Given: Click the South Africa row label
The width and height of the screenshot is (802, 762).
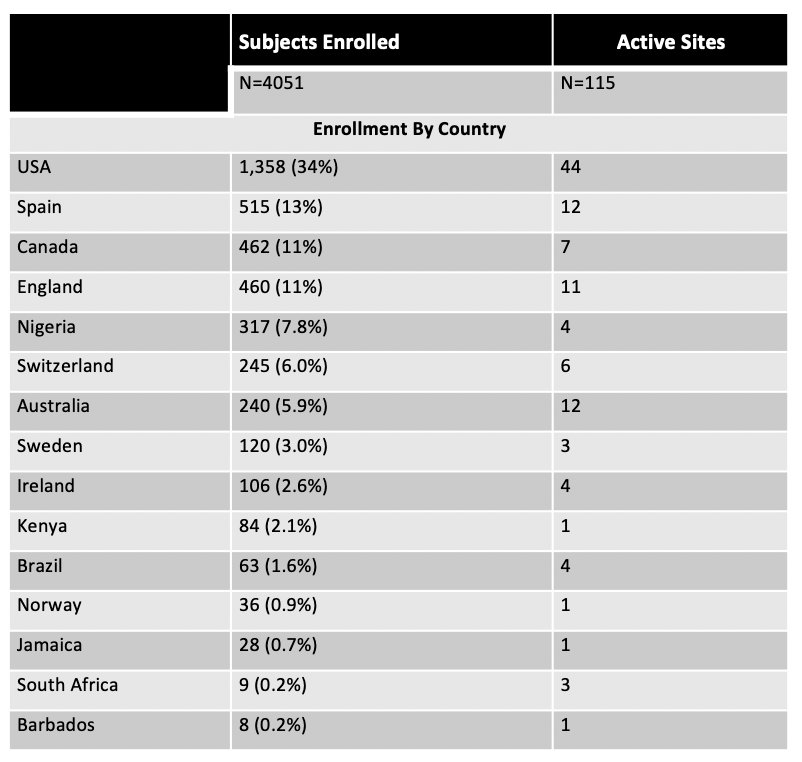Looking at the screenshot, I should pyautogui.click(x=120, y=690).
